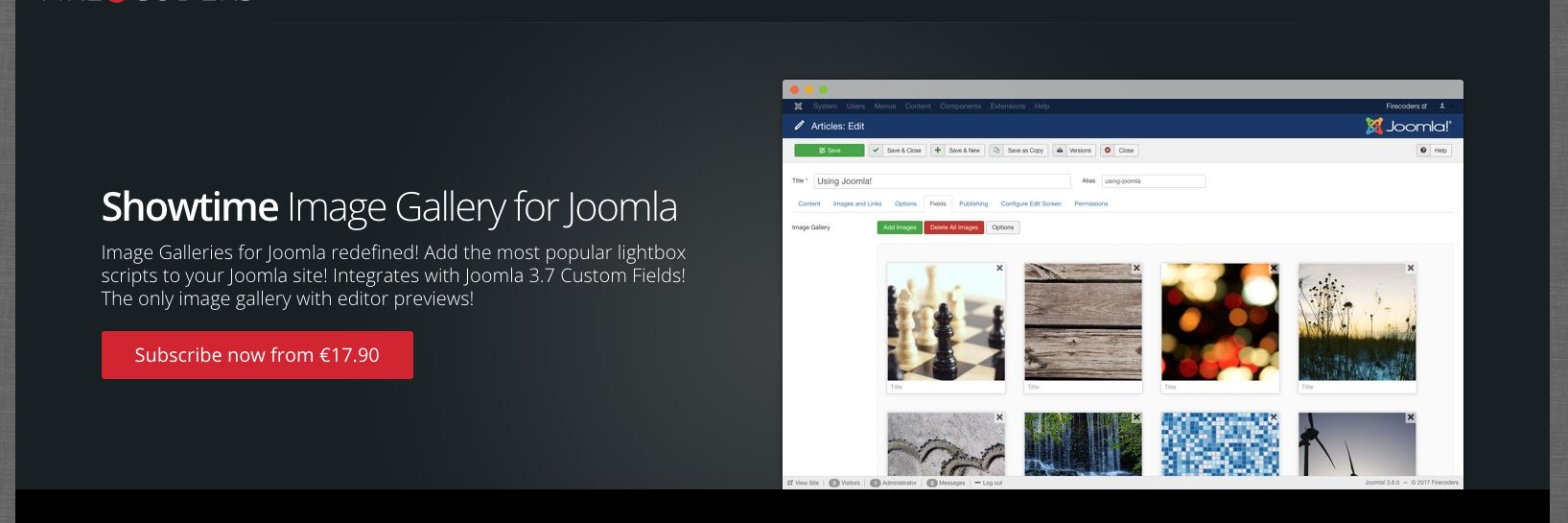Screen dimensions: 1568x523
Task: Remove the waterfall image via X
Action: (x=1136, y=417)
